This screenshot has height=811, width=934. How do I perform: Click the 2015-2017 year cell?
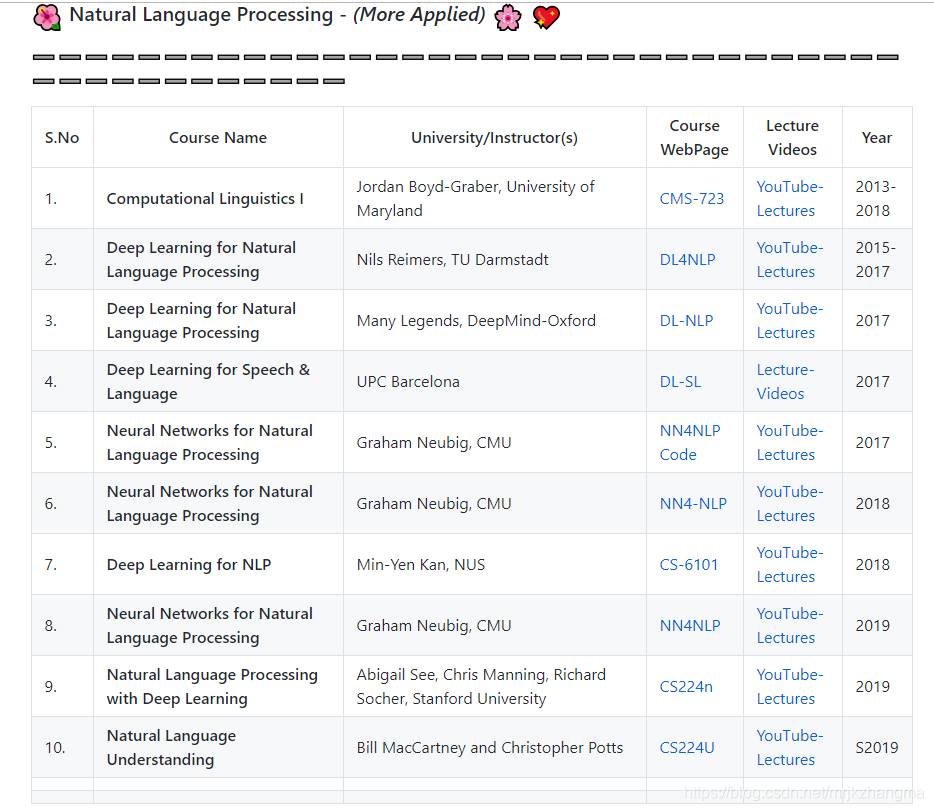[876, 260]
